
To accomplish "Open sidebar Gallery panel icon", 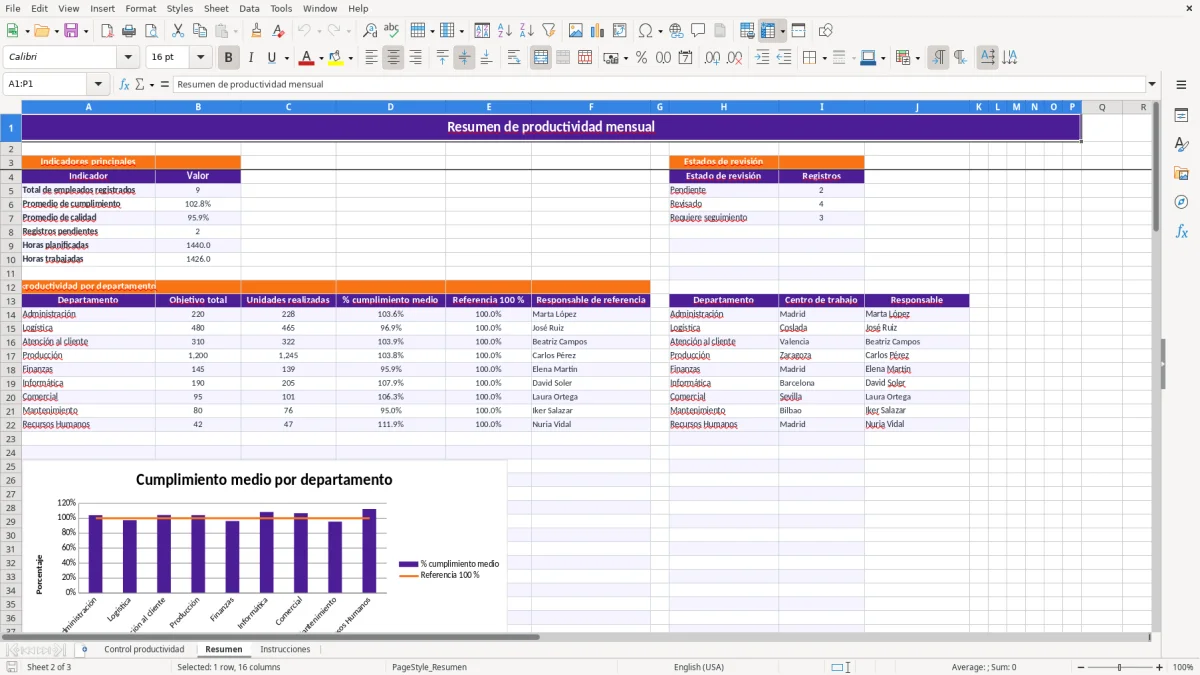I will click(1181, 174).
